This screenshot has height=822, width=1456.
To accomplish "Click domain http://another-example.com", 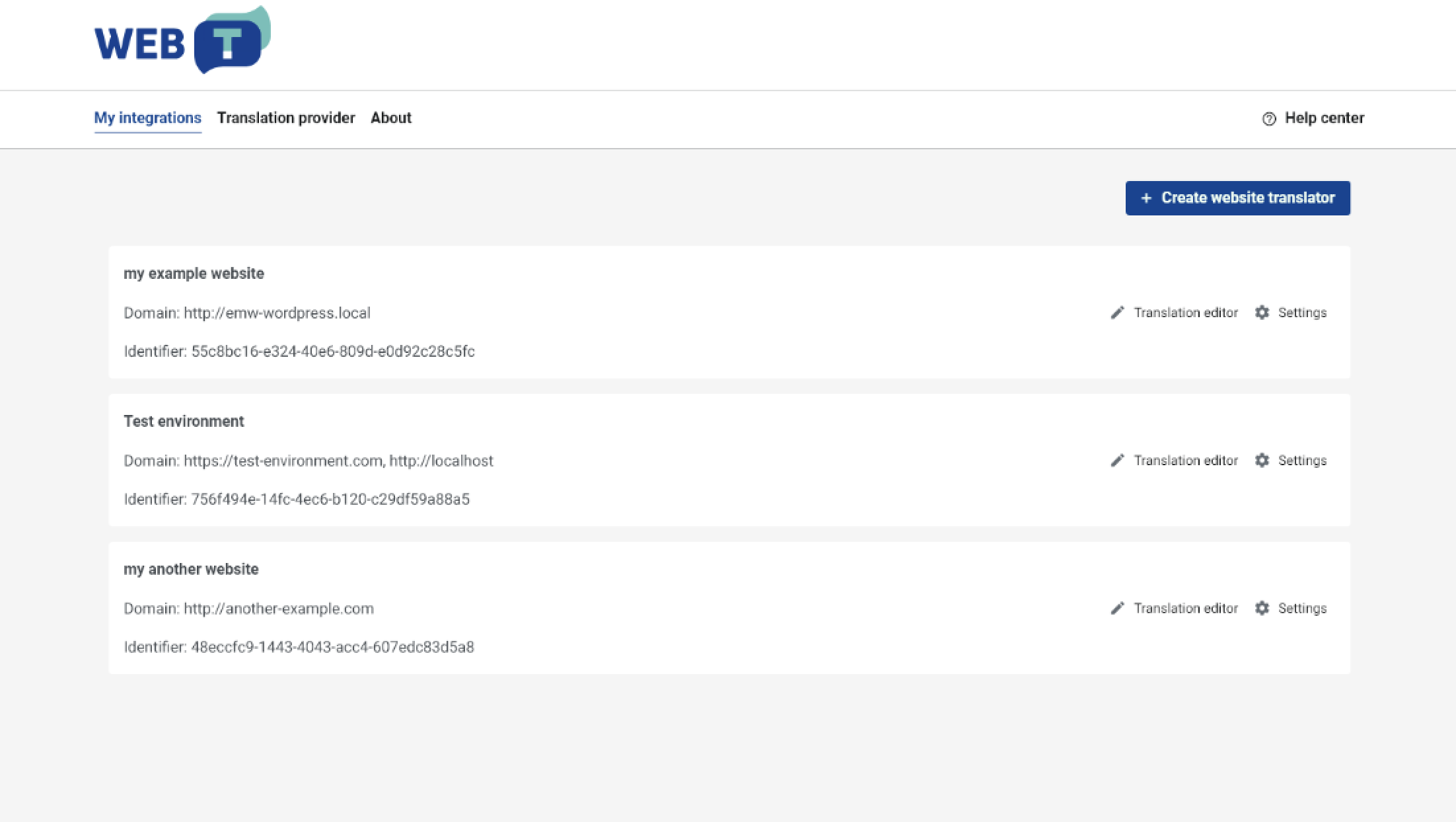I will [248, 609].
